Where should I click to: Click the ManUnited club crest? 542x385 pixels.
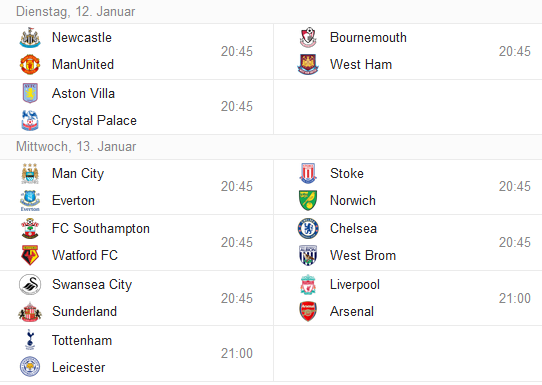tap(30, 65)
